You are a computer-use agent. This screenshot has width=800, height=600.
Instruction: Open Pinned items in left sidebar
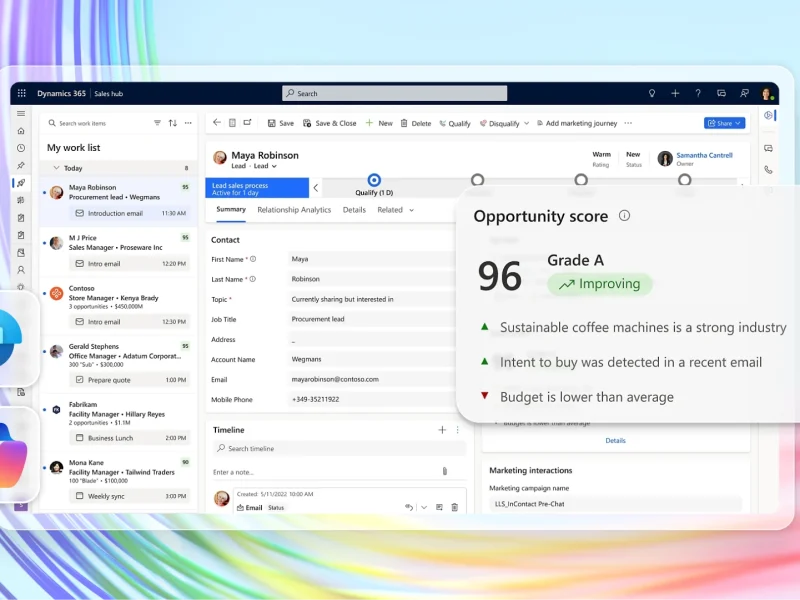point(21,165)
